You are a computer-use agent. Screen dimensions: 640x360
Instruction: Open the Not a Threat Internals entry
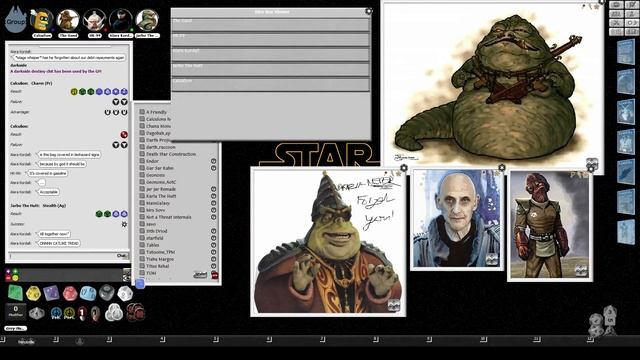[169, 217]
